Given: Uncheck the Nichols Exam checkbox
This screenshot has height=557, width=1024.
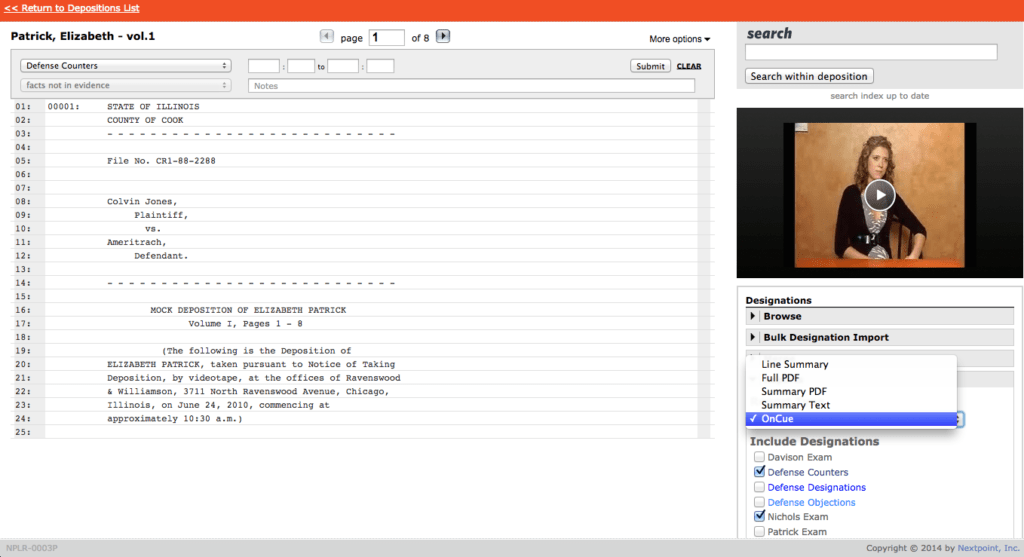Looking at the screenshot, I should coord(760,517).
